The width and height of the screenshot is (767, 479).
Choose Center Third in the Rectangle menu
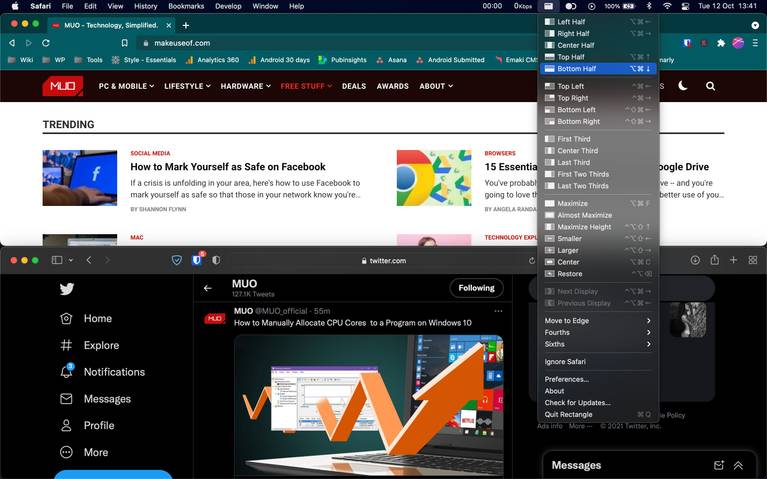pyautogui.click(x=598, y=151)
